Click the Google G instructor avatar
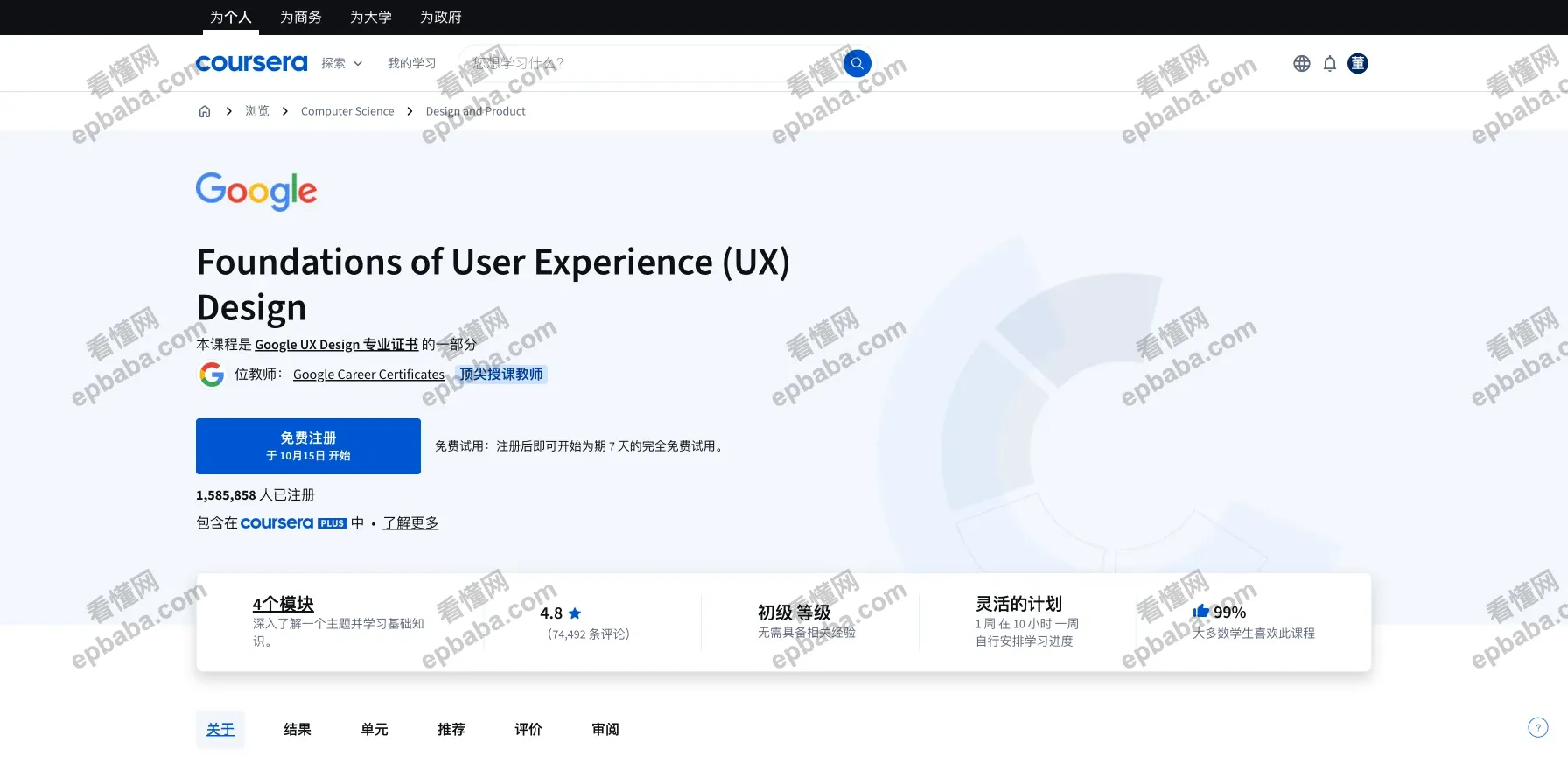This screenshot has height=757, width=1568. coord(212,375)
